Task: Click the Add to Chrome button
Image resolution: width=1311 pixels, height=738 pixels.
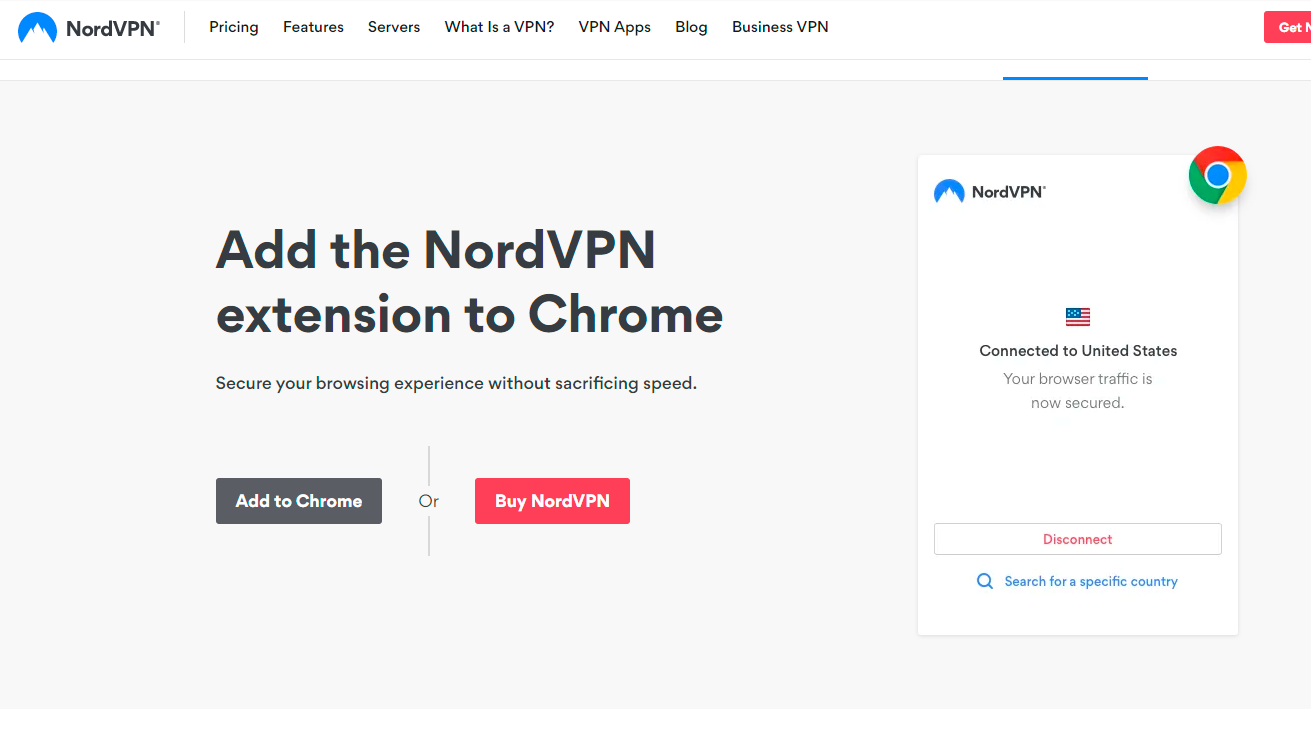Action: coord(298,500)
